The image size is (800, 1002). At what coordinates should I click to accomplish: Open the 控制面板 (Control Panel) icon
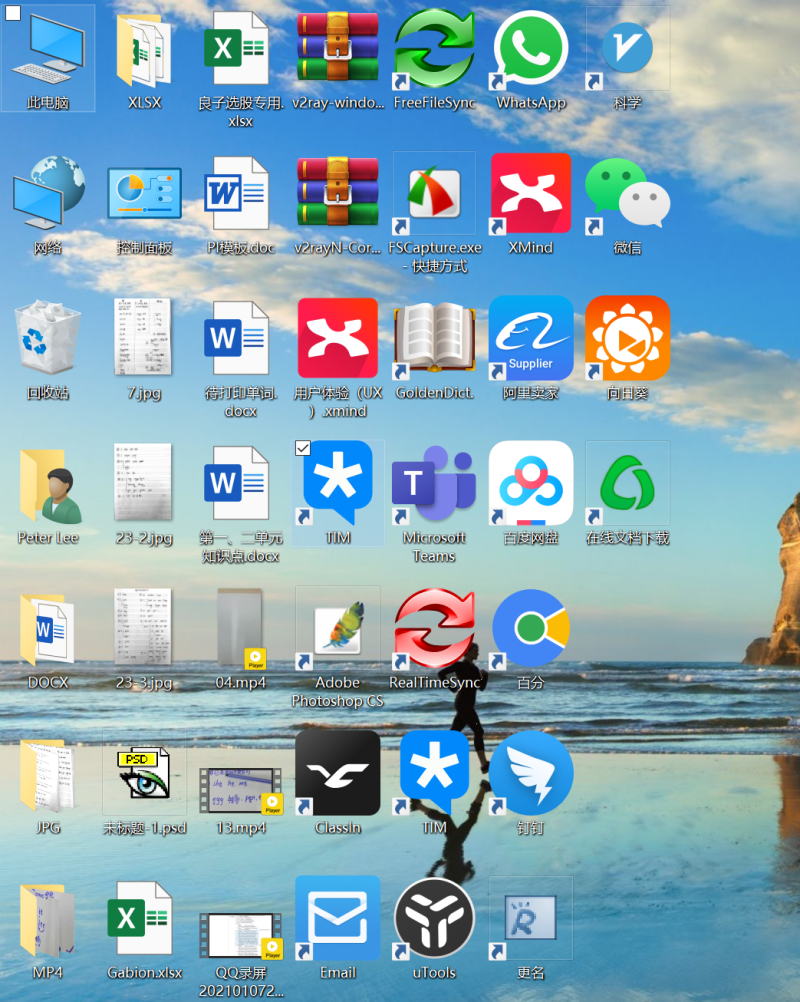(x=144, y=193)
